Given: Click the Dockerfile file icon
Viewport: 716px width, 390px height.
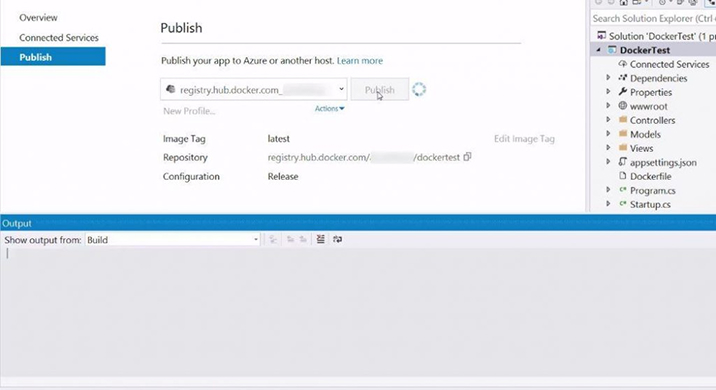Looking at the screenshot, I should 622,176.
